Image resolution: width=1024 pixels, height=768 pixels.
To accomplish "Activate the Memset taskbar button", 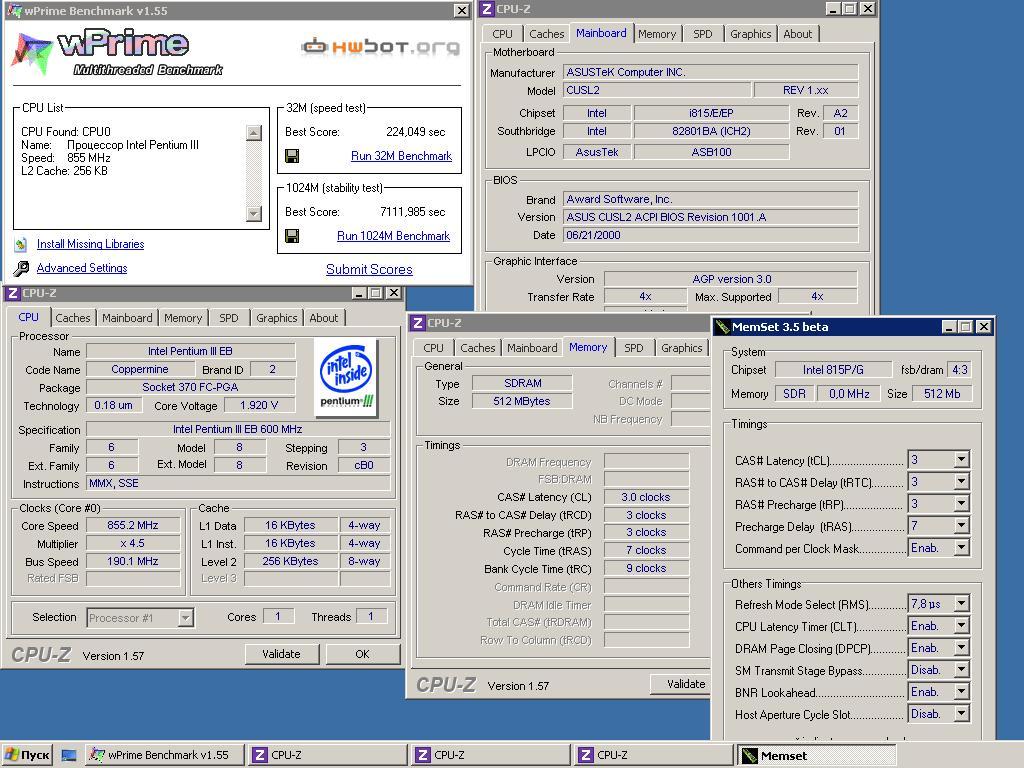I will (x=816, y=756).
